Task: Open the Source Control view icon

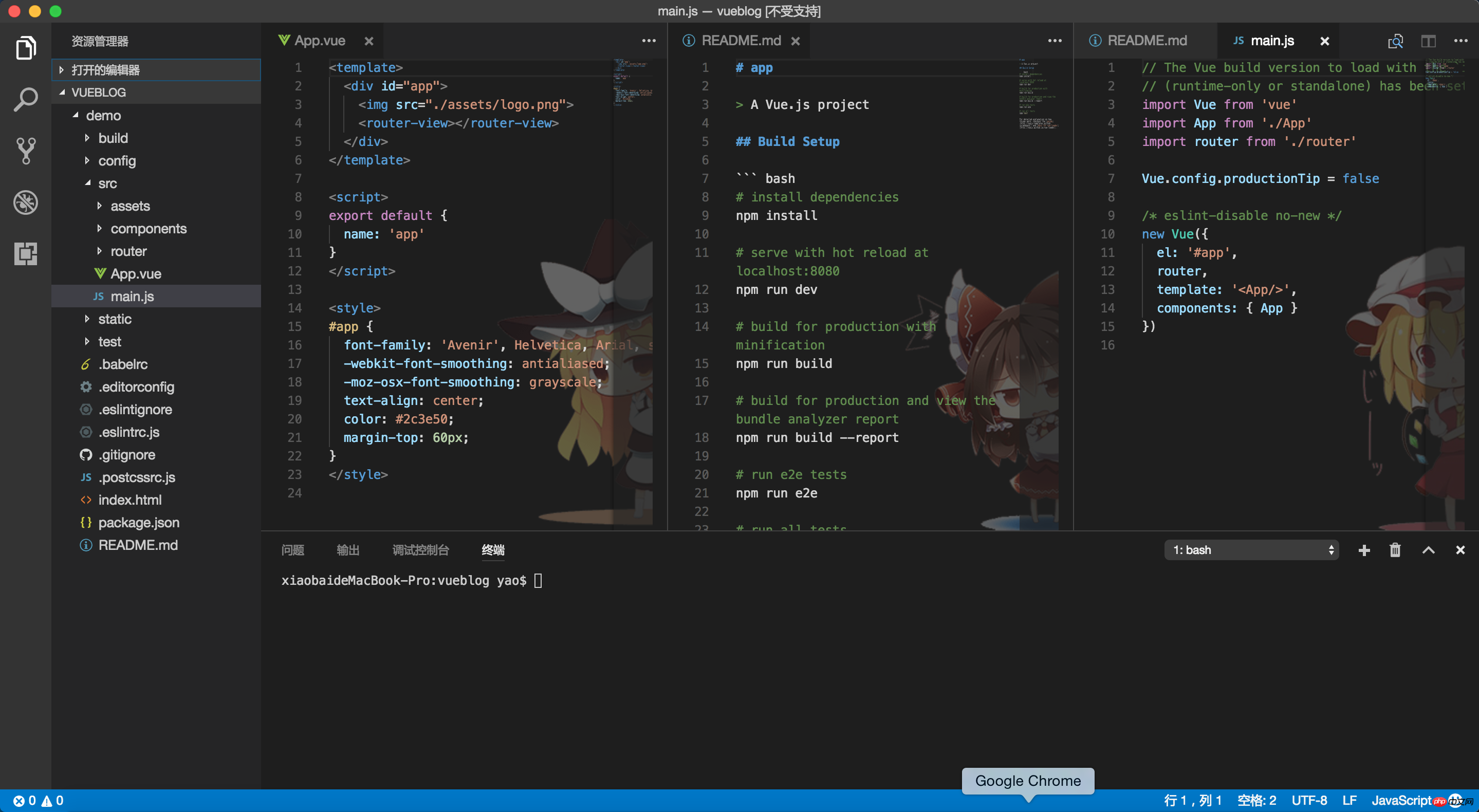Action: (26, 151)
